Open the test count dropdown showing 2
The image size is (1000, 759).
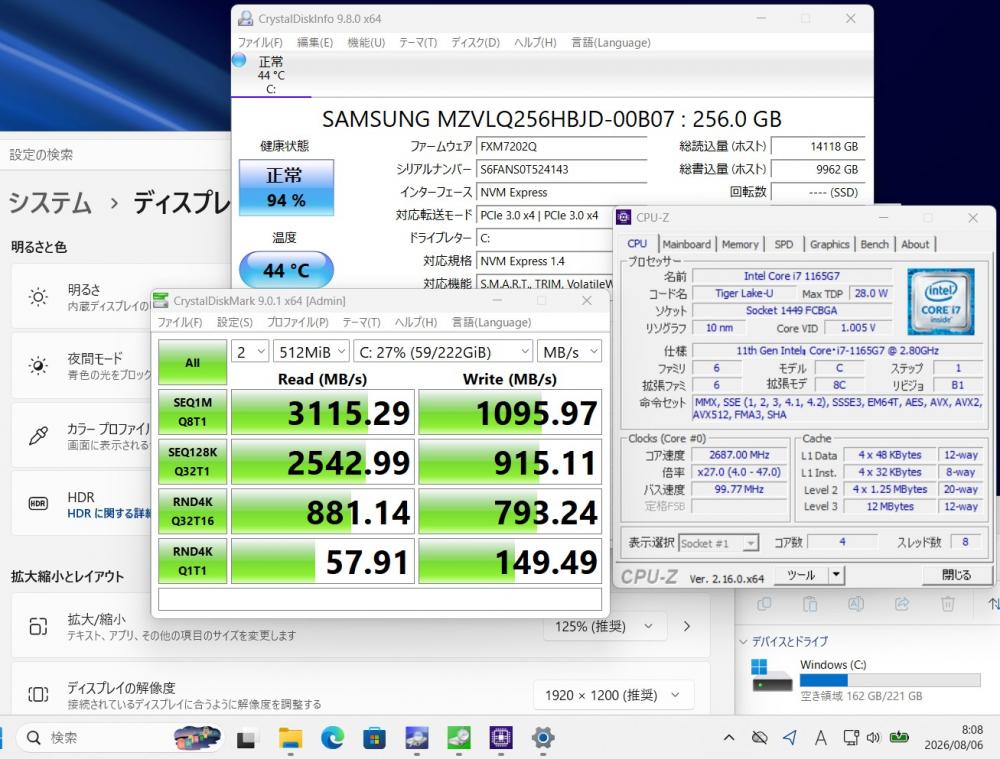(249, 351)
